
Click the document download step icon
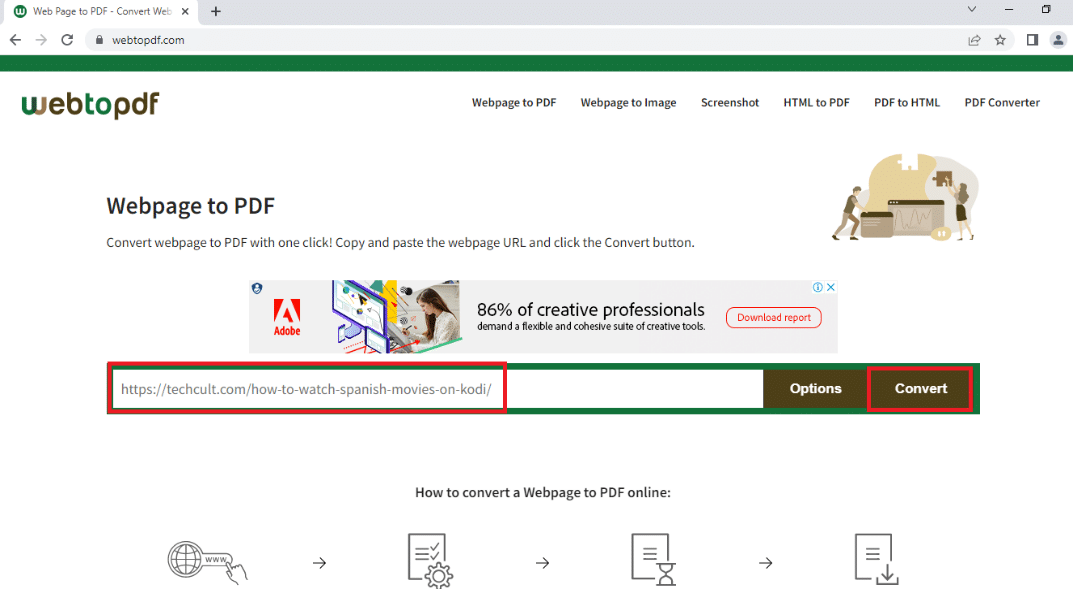click(x=877, y=560)
